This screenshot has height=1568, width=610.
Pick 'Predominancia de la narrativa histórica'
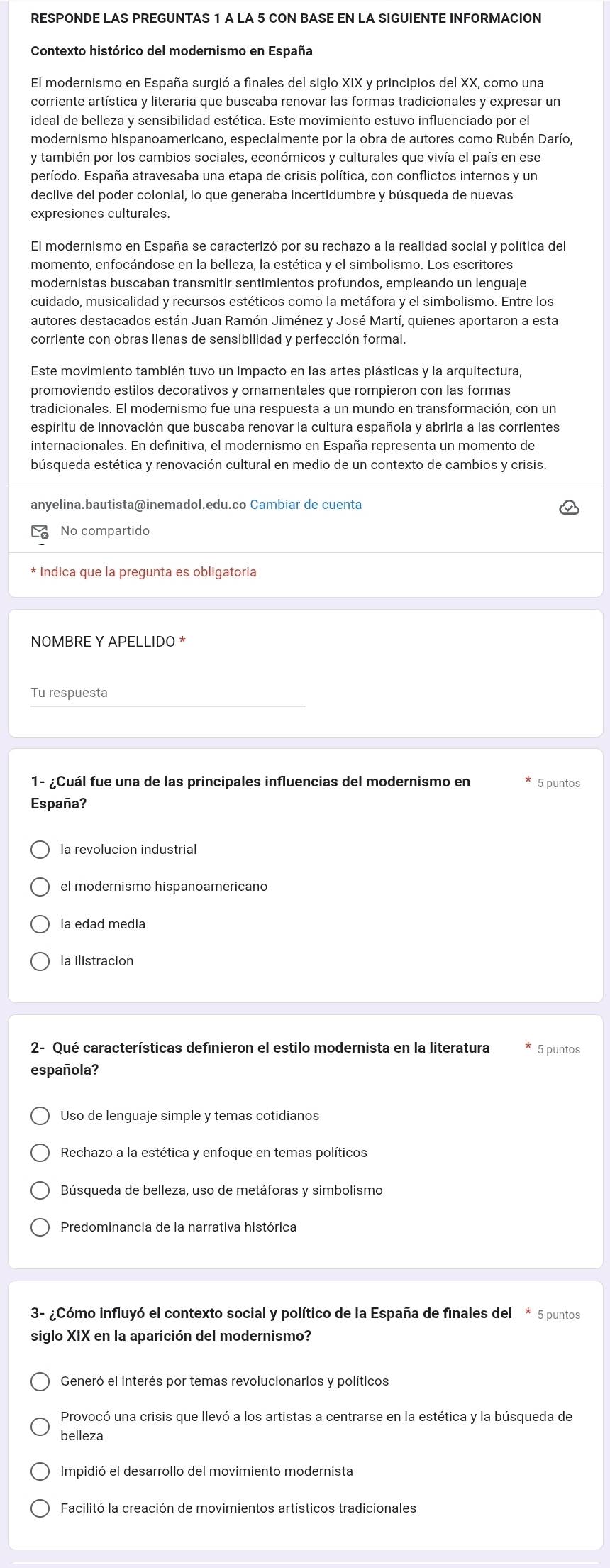point(40,1227)
